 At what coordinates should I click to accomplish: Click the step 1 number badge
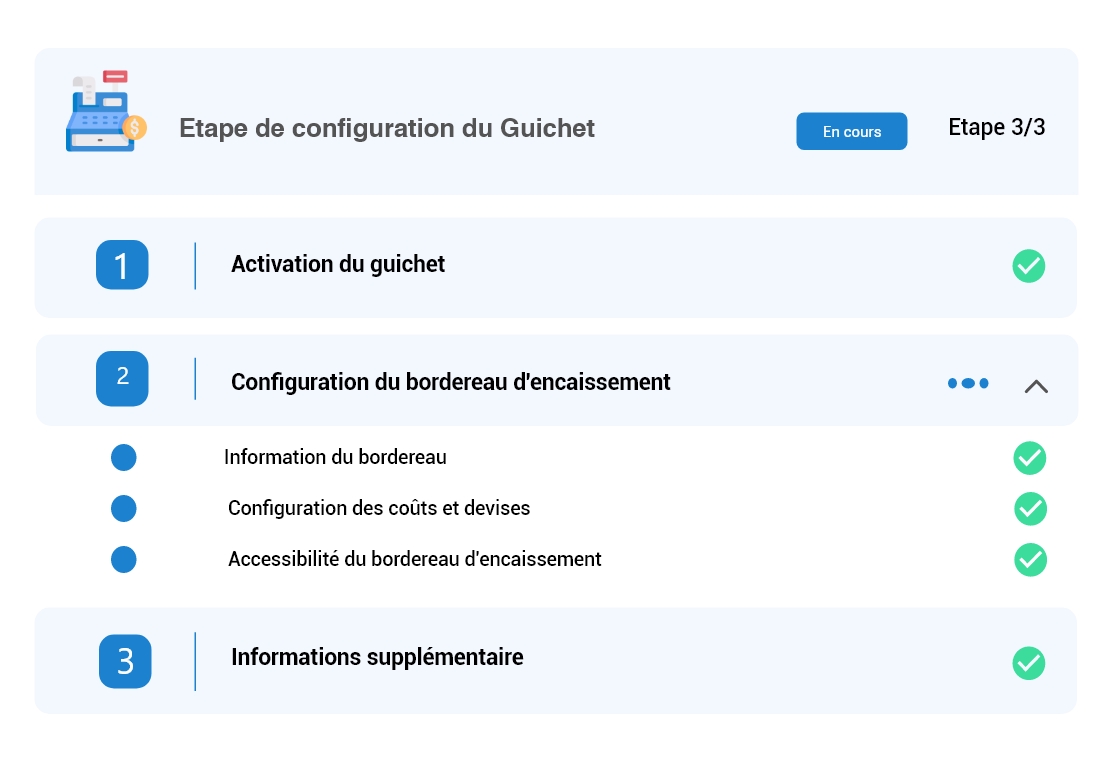coord(122,265)
